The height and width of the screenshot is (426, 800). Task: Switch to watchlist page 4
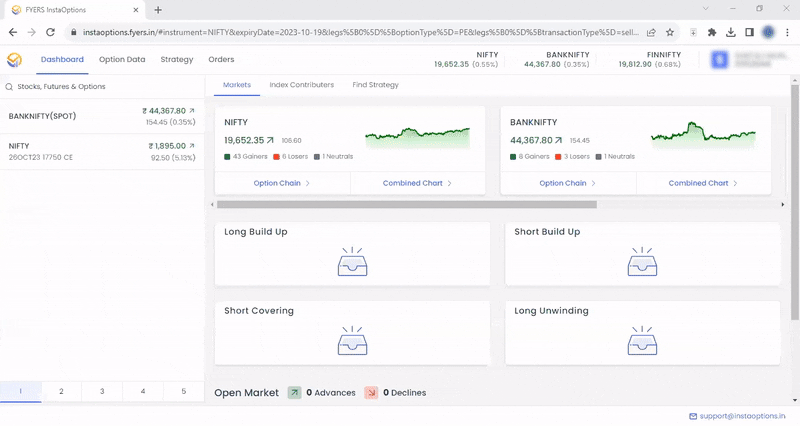143,391
